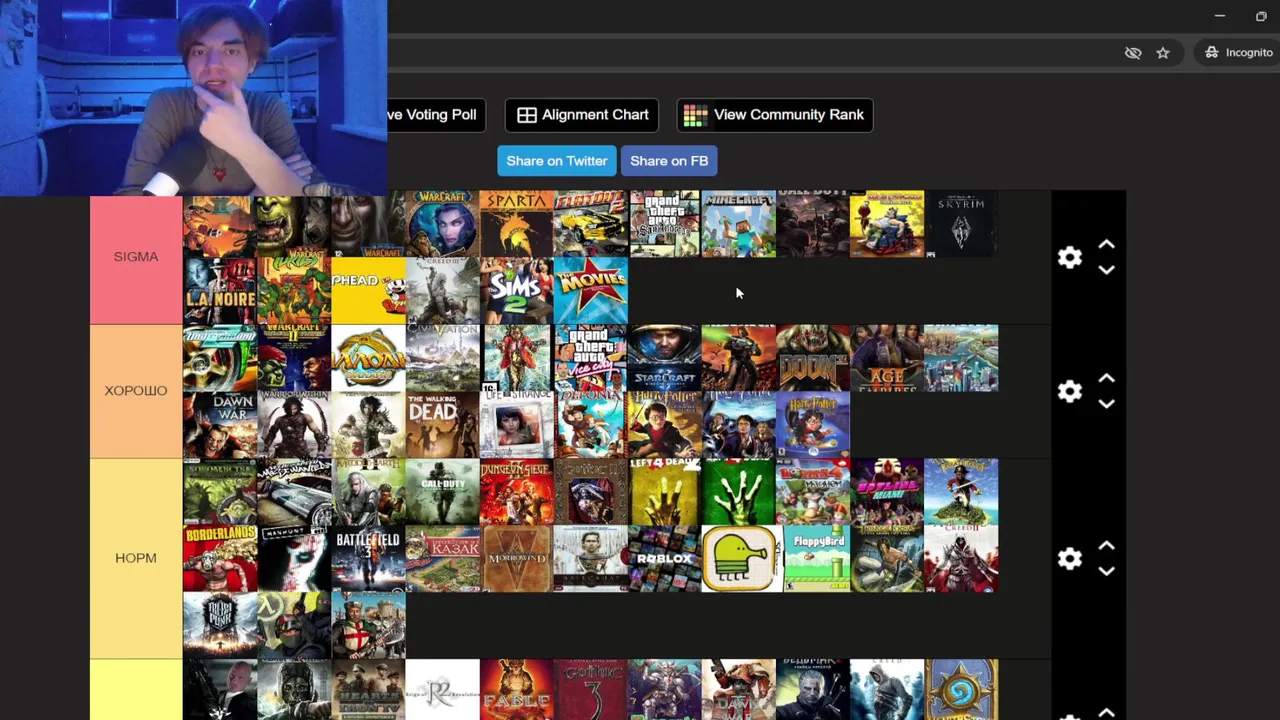Select the Left 4 Dead yellow thumbnail
The width and height of the screenshot is (1280, 720).
click(x=665, y=492)
